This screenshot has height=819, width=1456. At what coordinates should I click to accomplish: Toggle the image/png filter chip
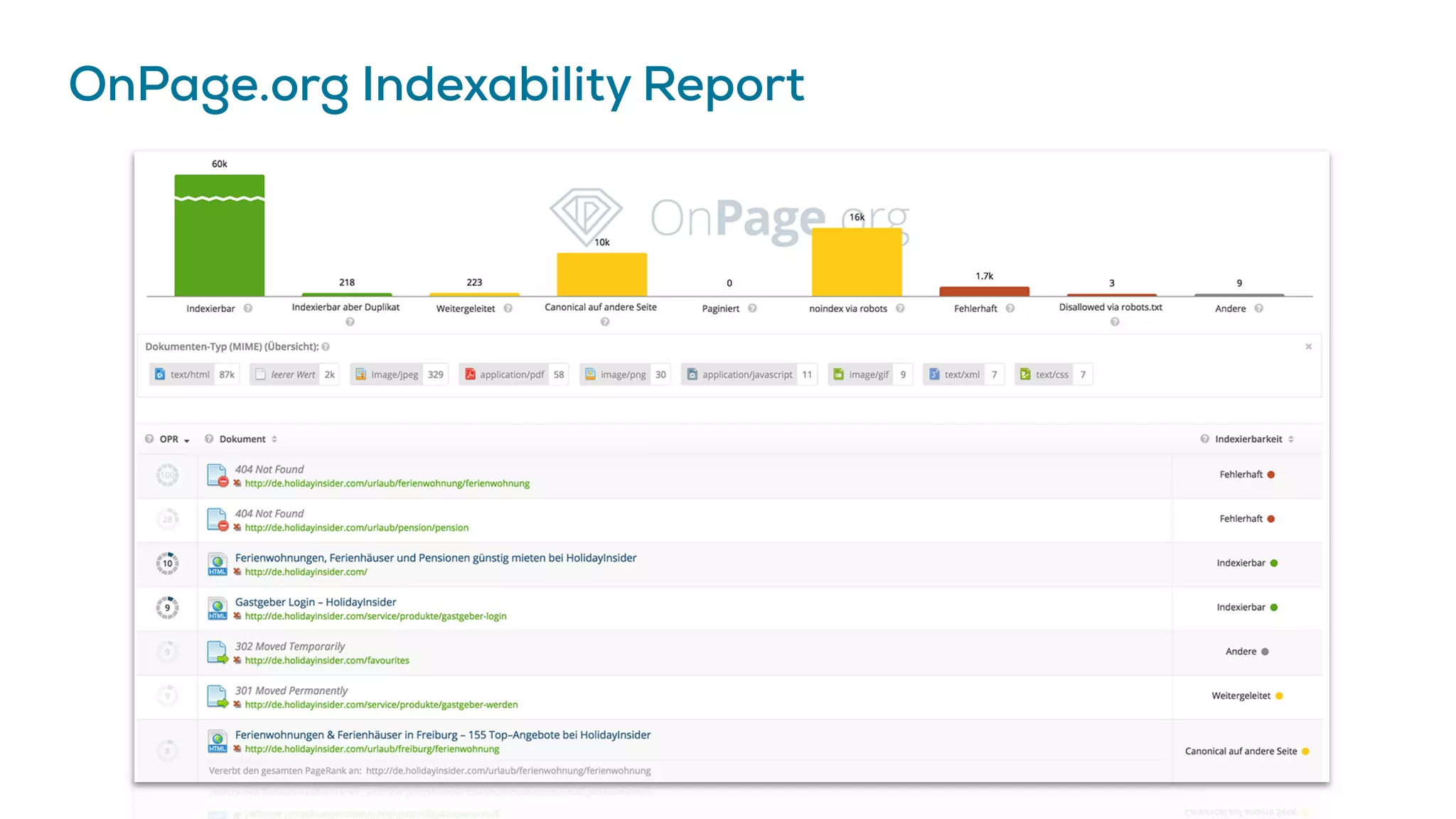624,375
